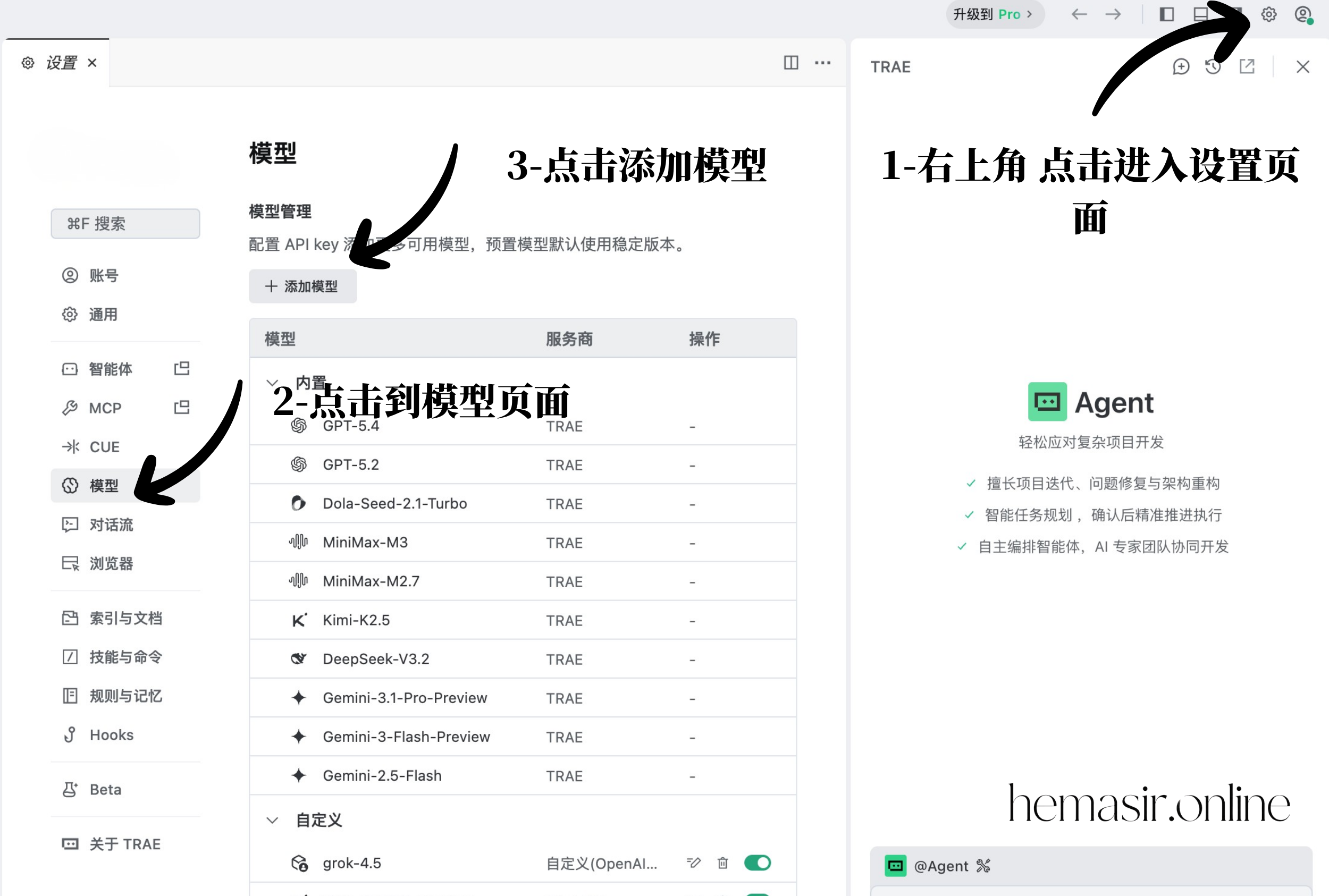This screenshot has width=1329, height=896.
Task: Open the 索引与文档 settings section
Action: point(125,618)
